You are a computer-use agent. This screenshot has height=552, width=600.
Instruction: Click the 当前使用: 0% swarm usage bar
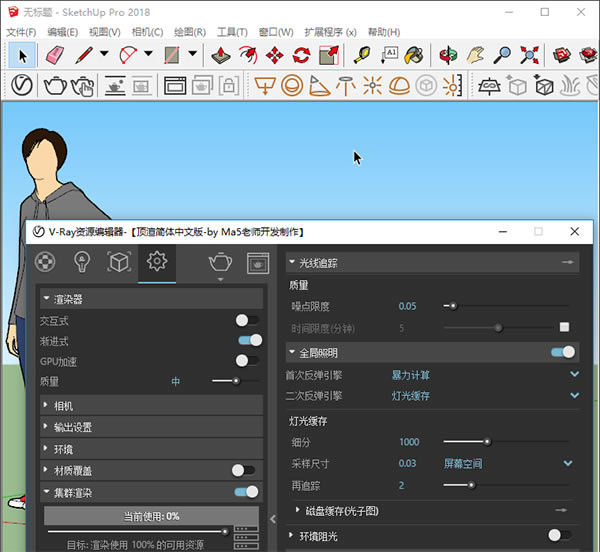tap(152, 516)
